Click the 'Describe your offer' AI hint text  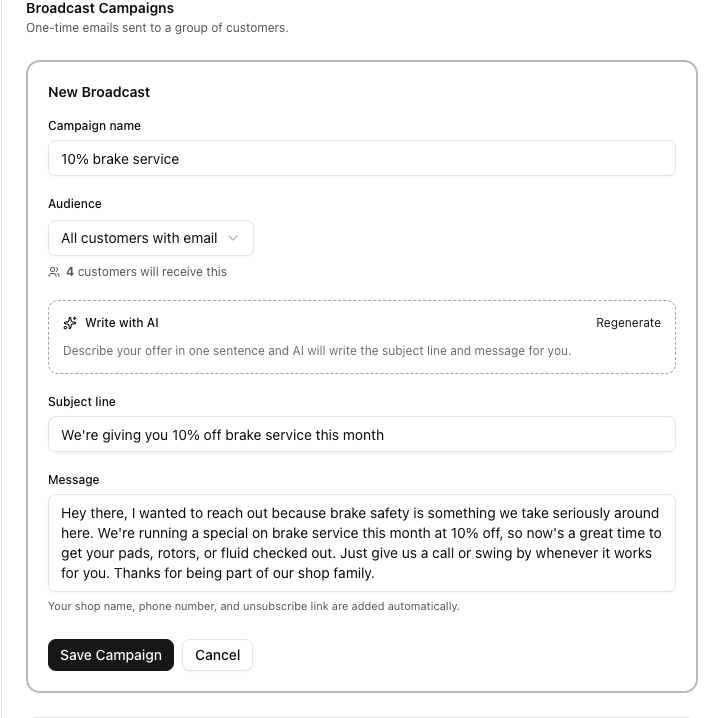pos(317,351)
